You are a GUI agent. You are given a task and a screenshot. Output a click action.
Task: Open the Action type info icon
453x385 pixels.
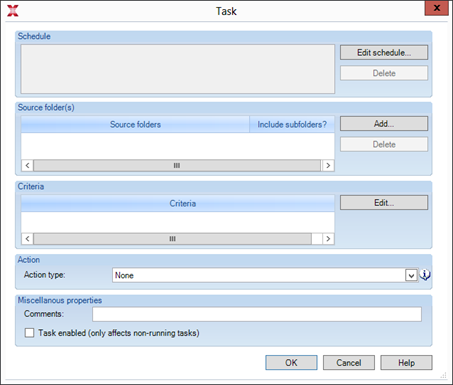[x=425, y=275]
